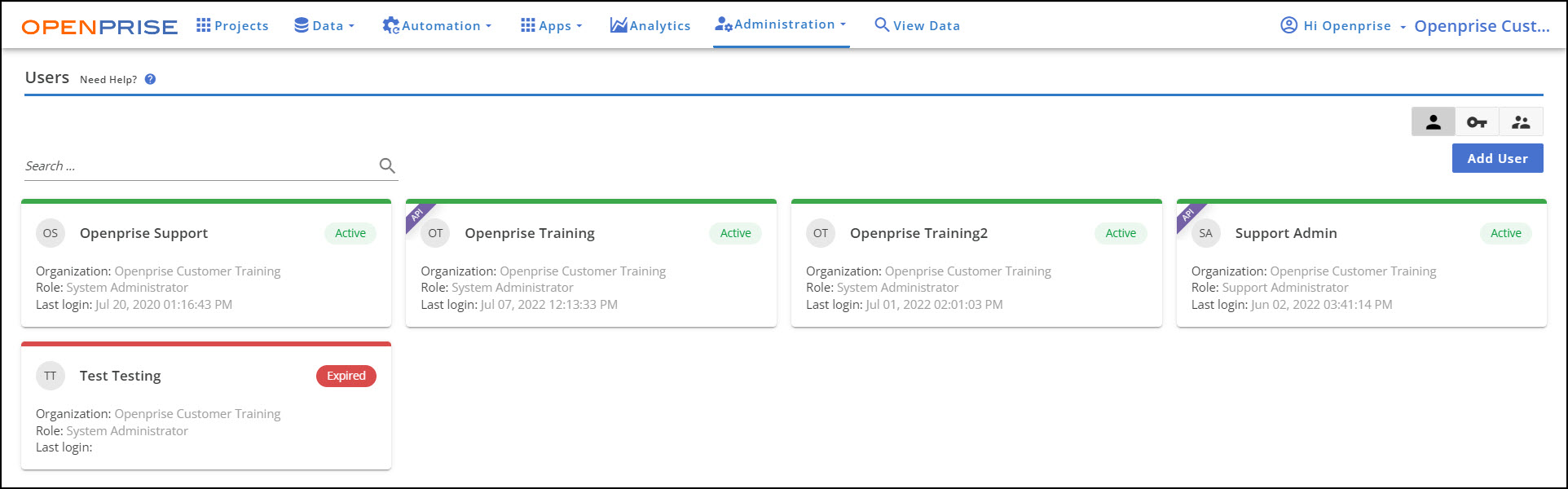Click the Need Help question mark icon
Viewport: 1568px width, 489px height.
[150, 79]
